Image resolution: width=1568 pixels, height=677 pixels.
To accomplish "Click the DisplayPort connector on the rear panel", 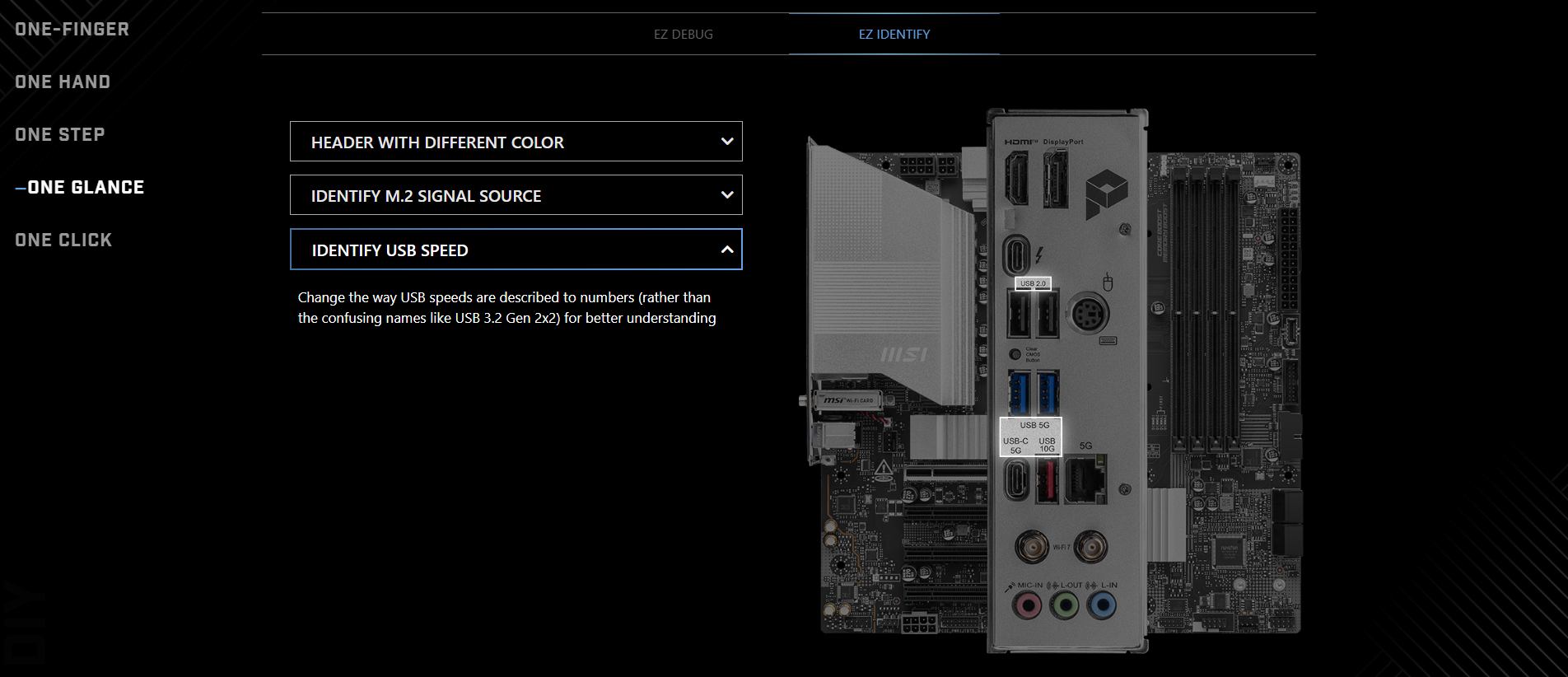I will tap(1056, 178).
